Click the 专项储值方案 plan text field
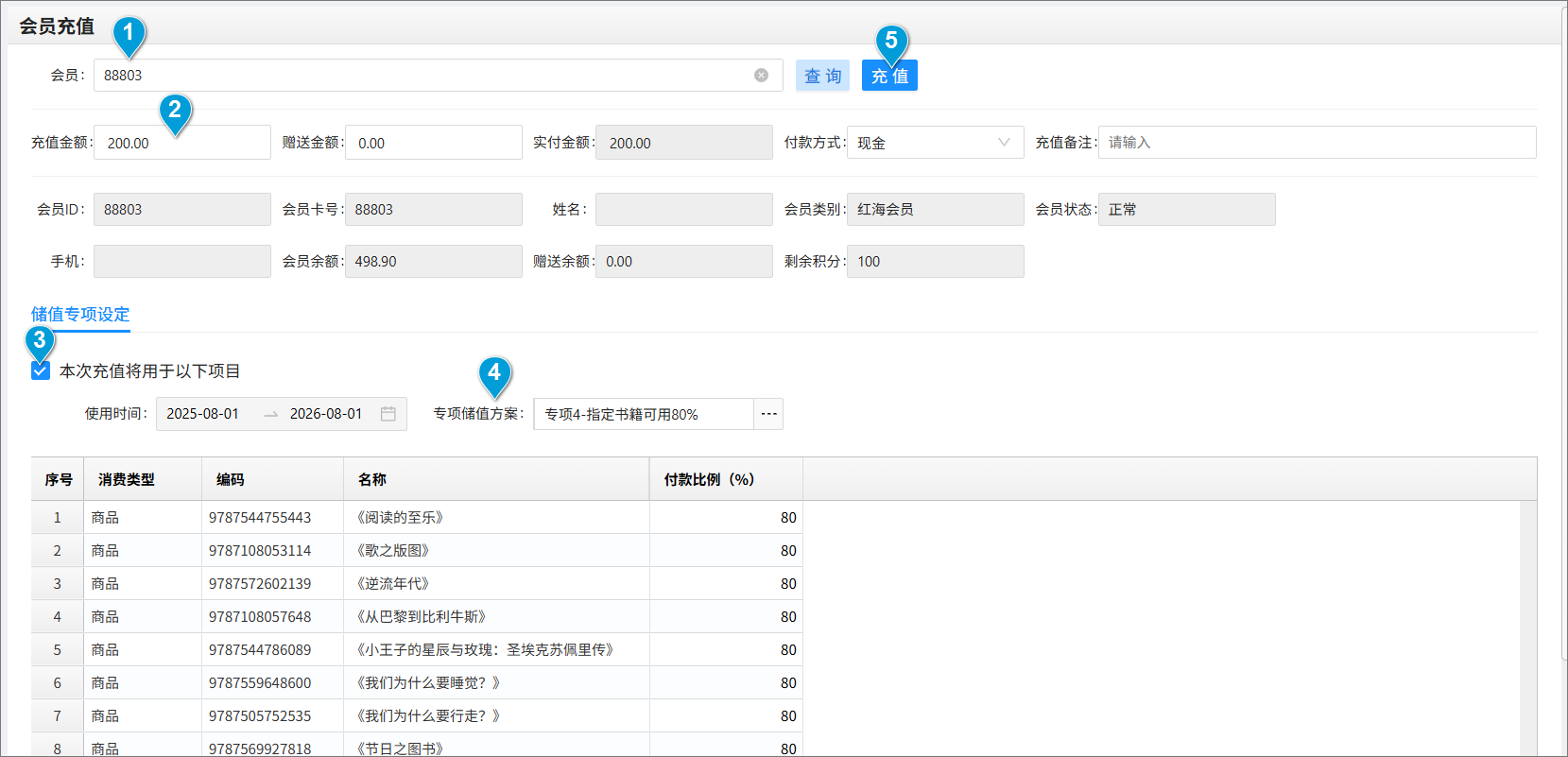This screenshot has height=757, width=1568. click(643, 414)
